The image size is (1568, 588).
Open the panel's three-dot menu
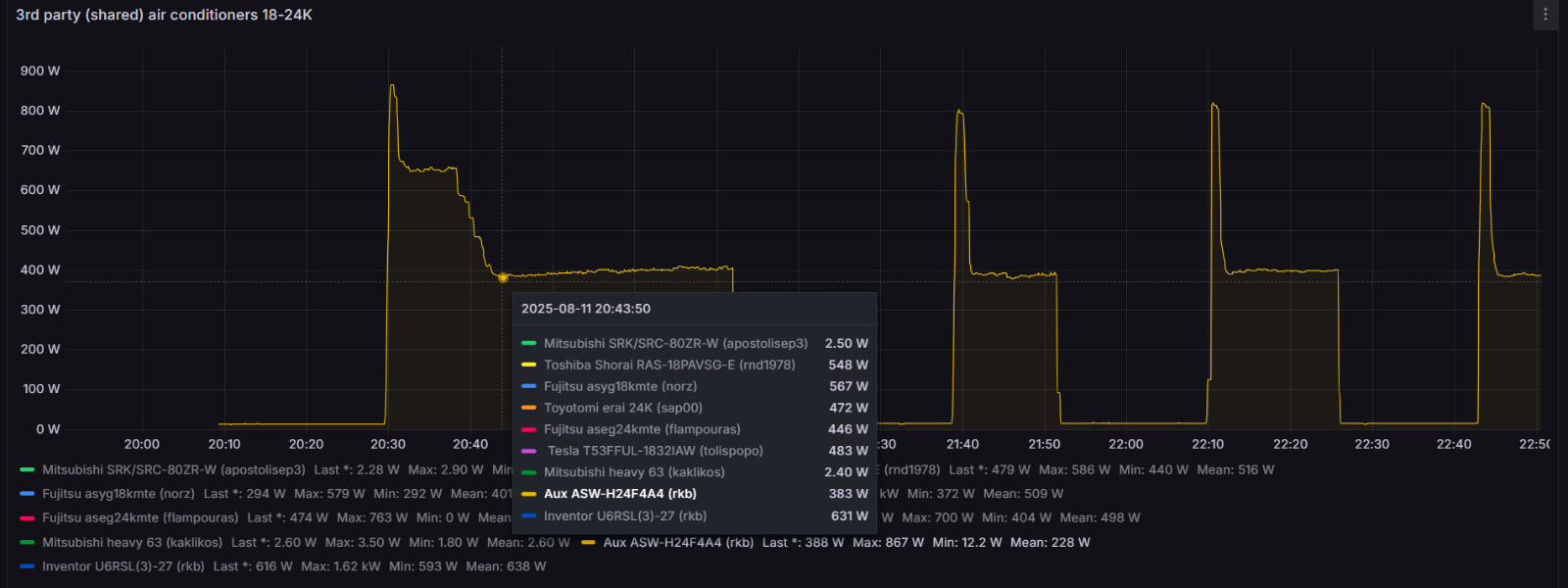point(1545,15)
